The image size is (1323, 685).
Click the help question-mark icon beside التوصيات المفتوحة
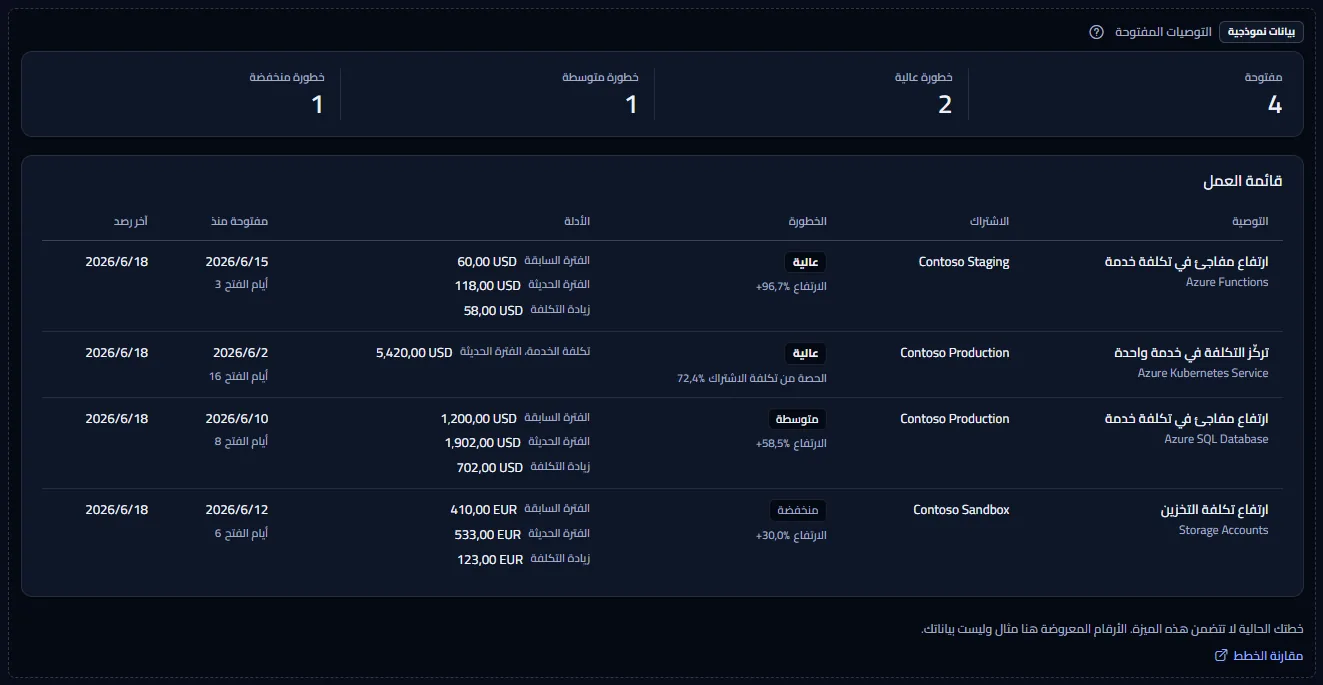click(1096, 32)
